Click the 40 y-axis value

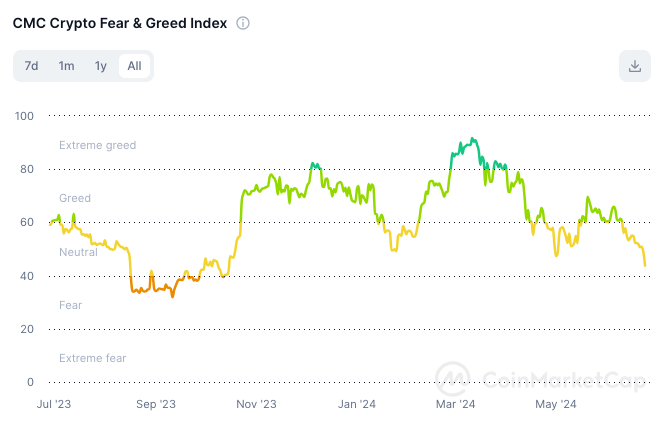point(27,276)
